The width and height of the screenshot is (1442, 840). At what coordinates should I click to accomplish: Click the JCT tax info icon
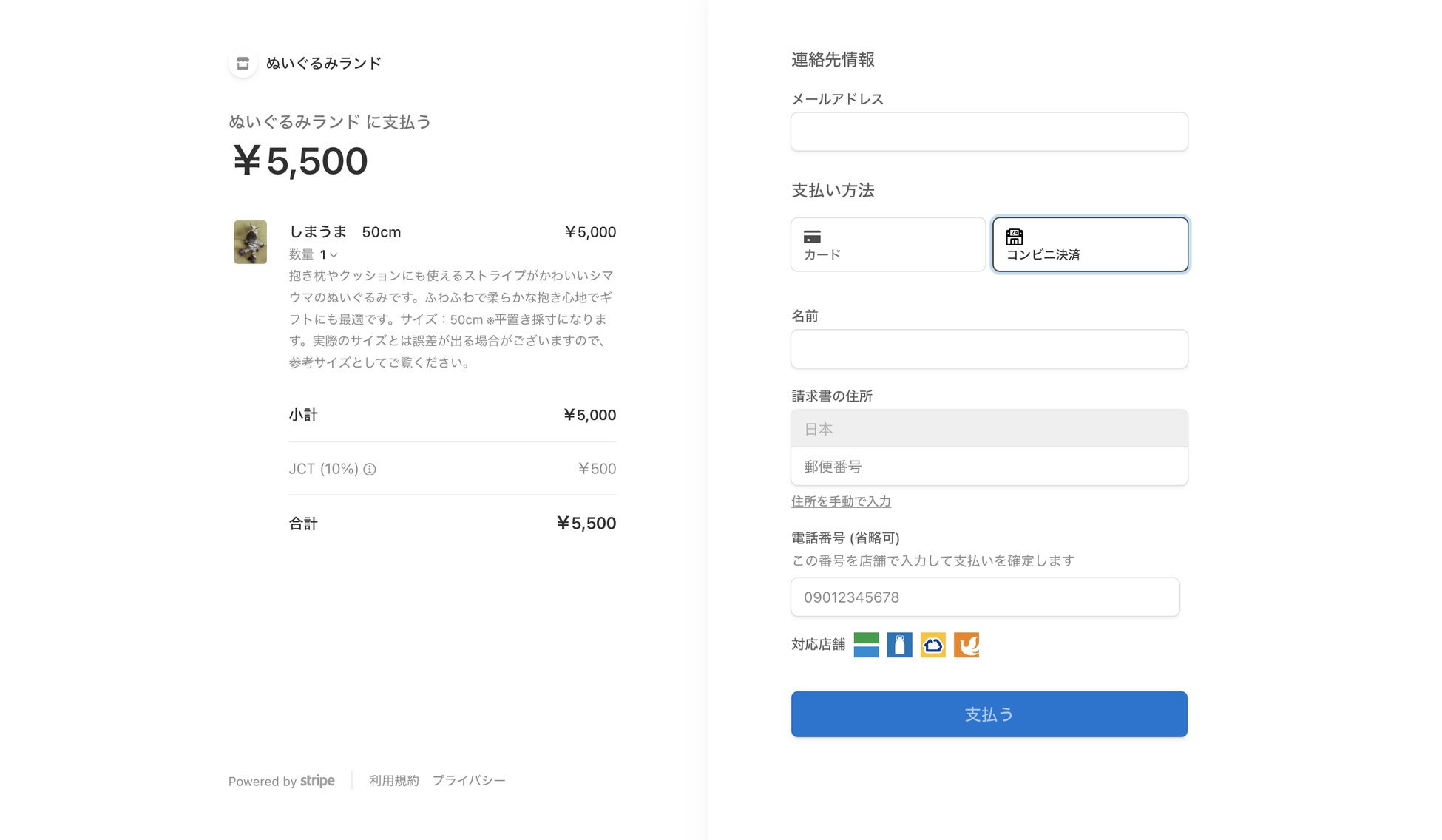click(x=370, y=469)
